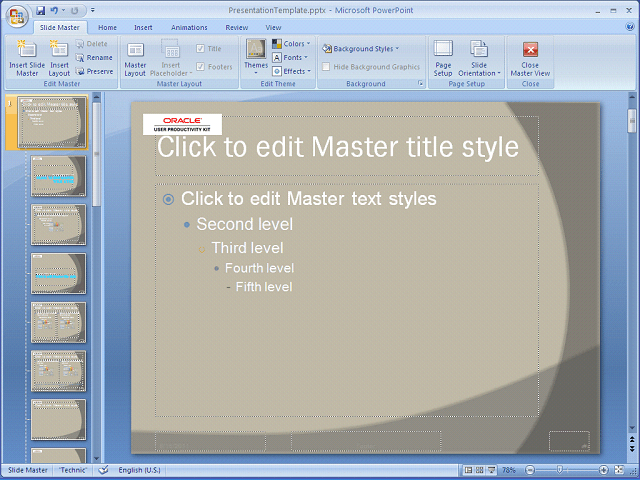The image size is (640, 480).
Task: Click 'Click to edit Master text styles' line
Action: click(309, 199)
